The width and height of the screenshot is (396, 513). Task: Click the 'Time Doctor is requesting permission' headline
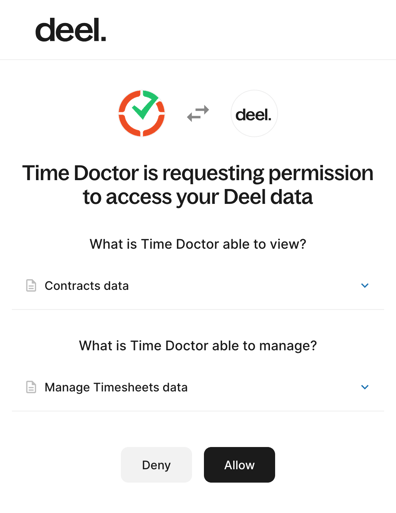click(x=198, y=173)
